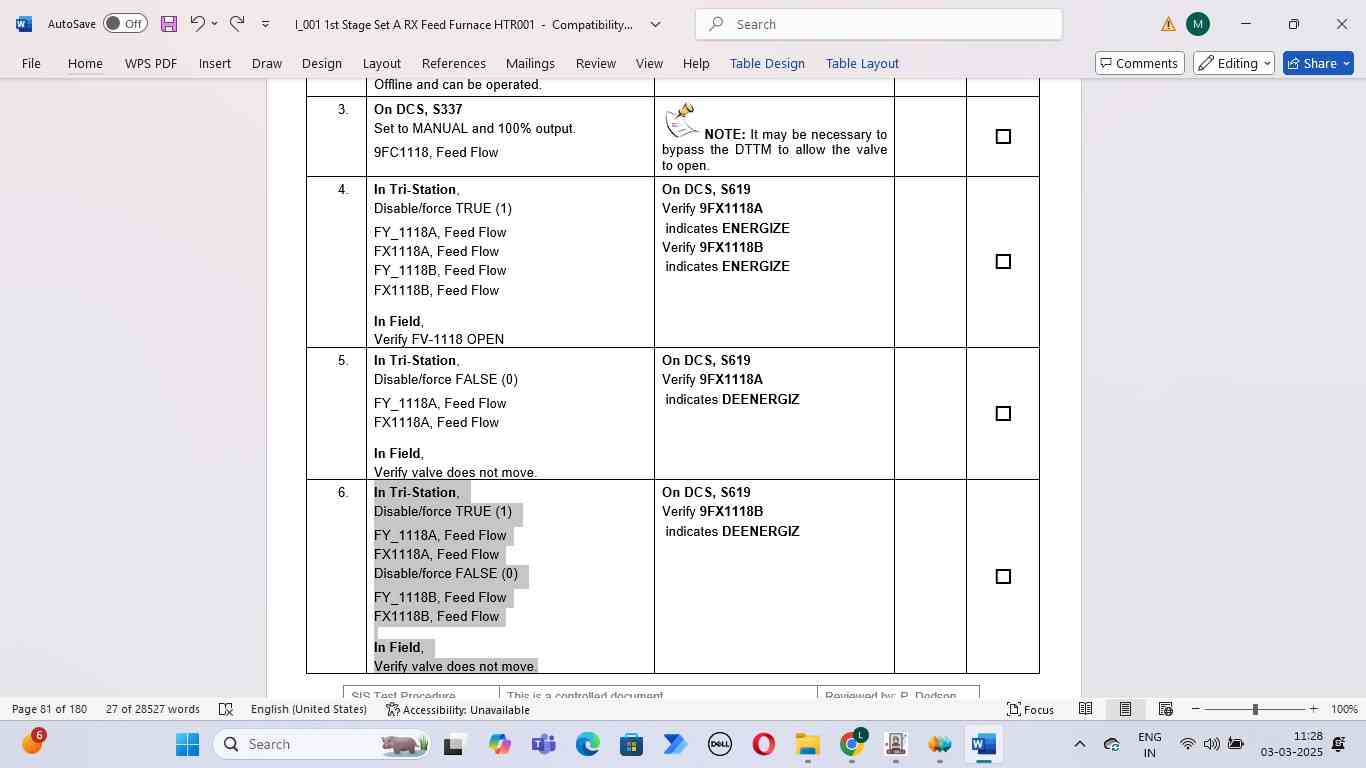Open the References tab

[454, 63]
